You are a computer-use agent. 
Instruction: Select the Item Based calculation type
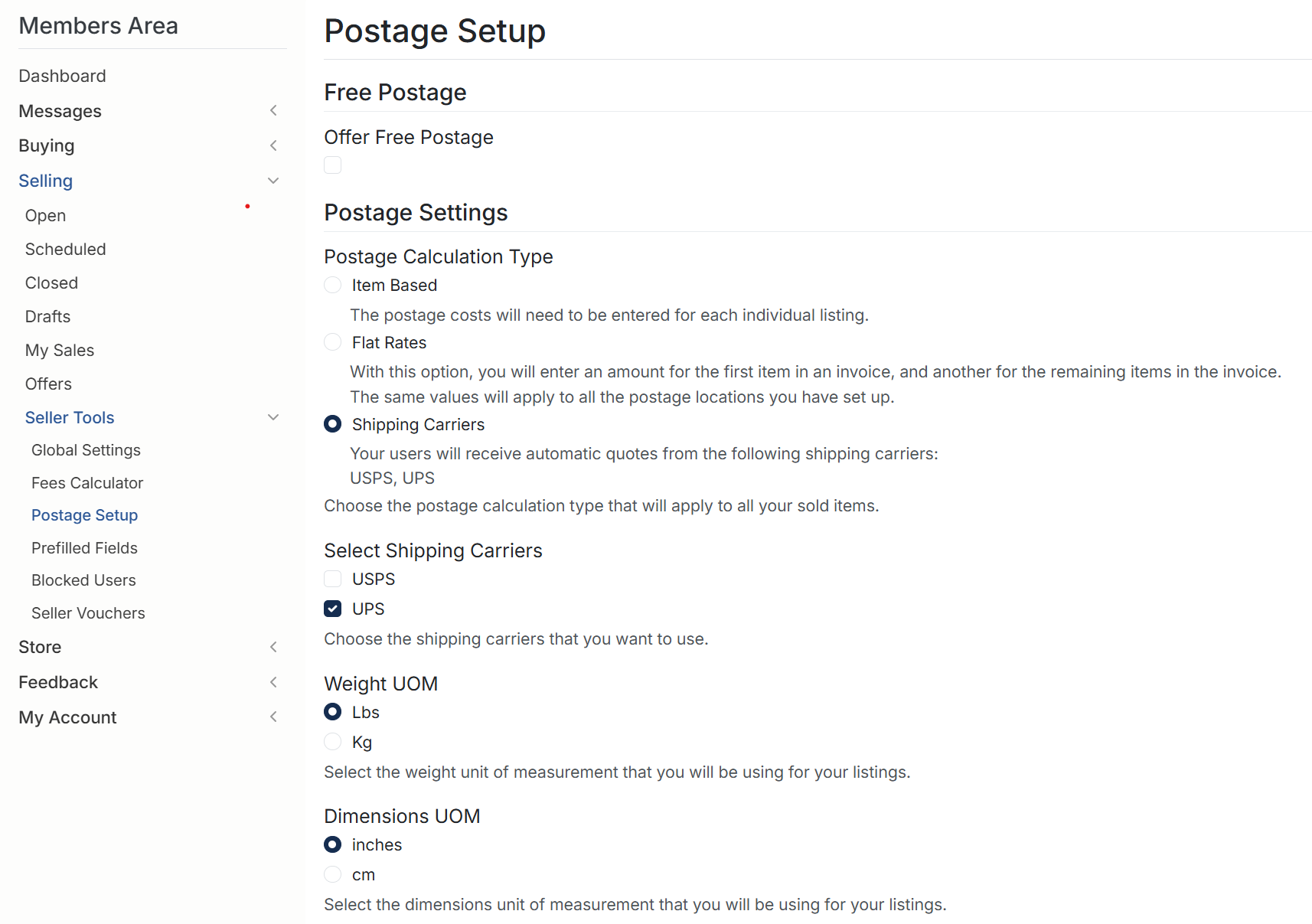(332, 285)
